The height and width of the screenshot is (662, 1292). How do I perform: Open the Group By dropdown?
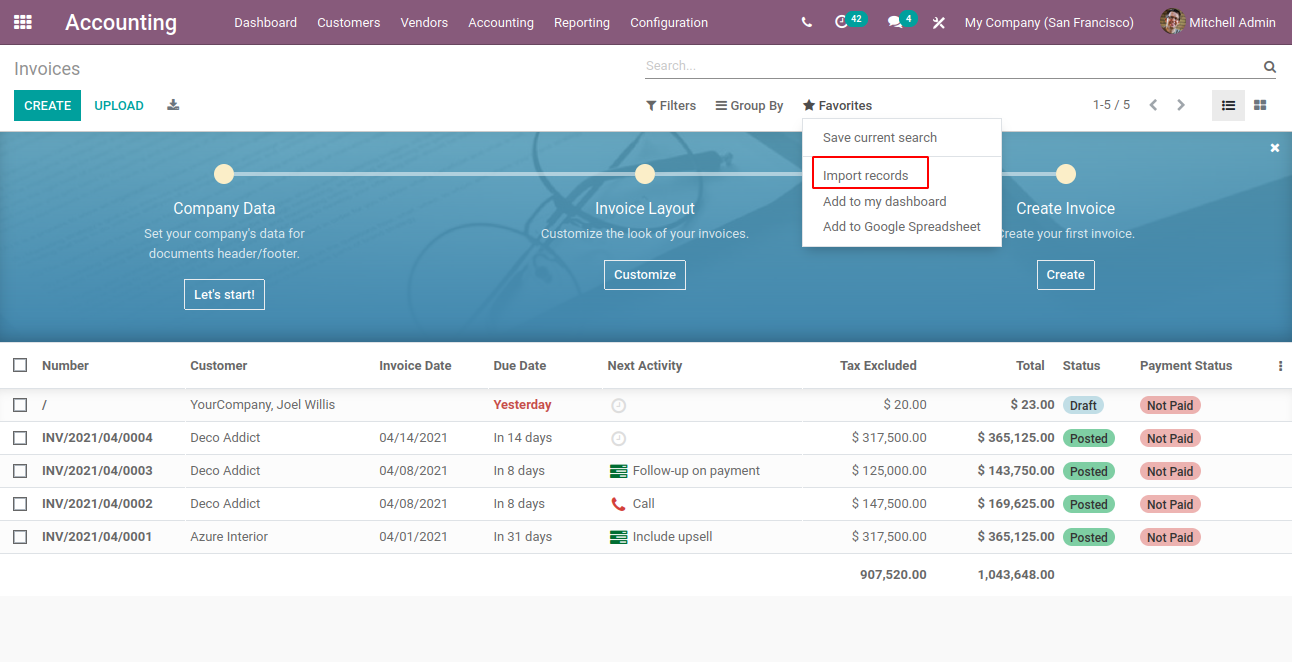pos(750,105)
